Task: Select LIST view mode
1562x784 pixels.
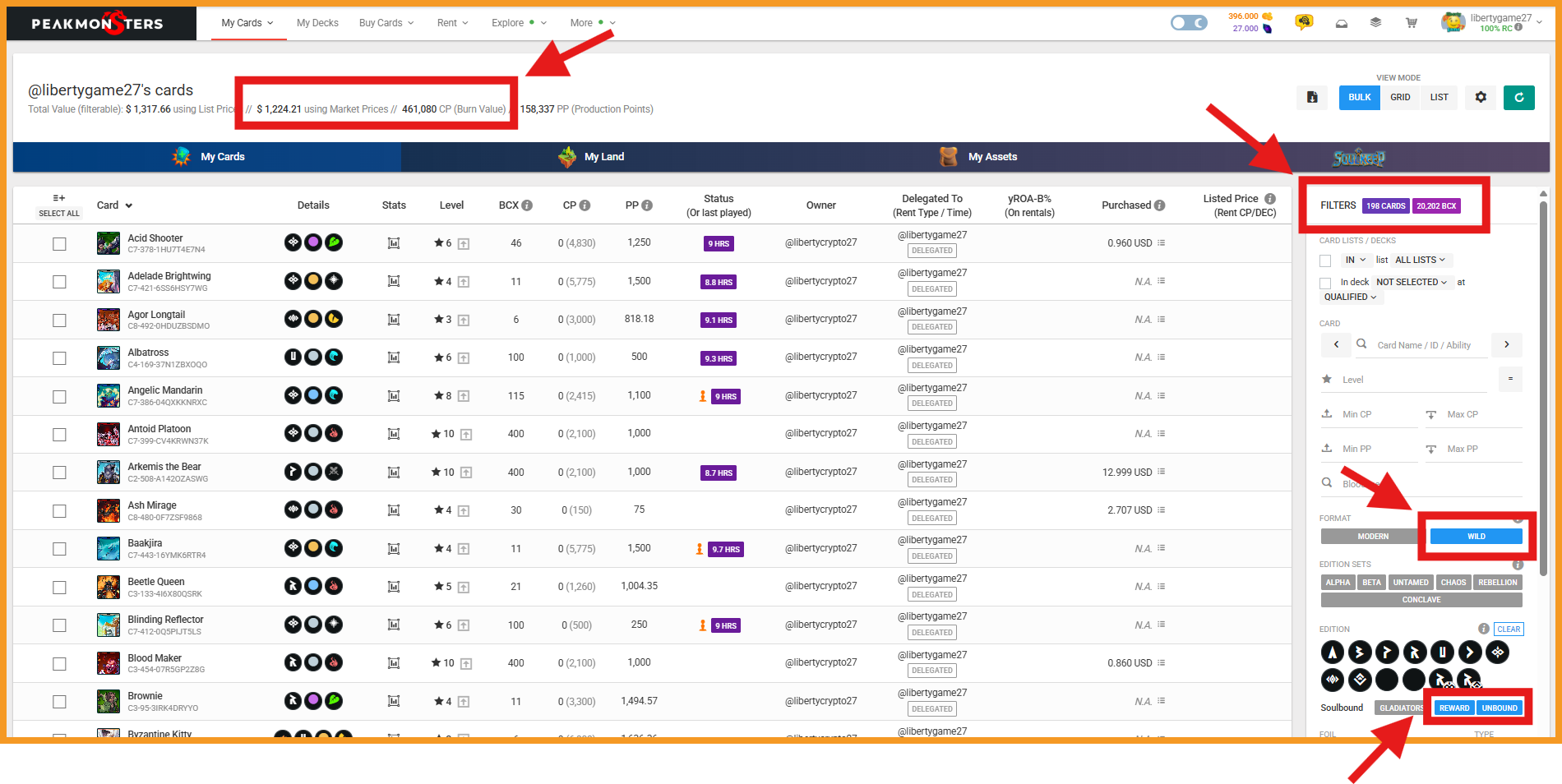Action: pos(1439,97)
